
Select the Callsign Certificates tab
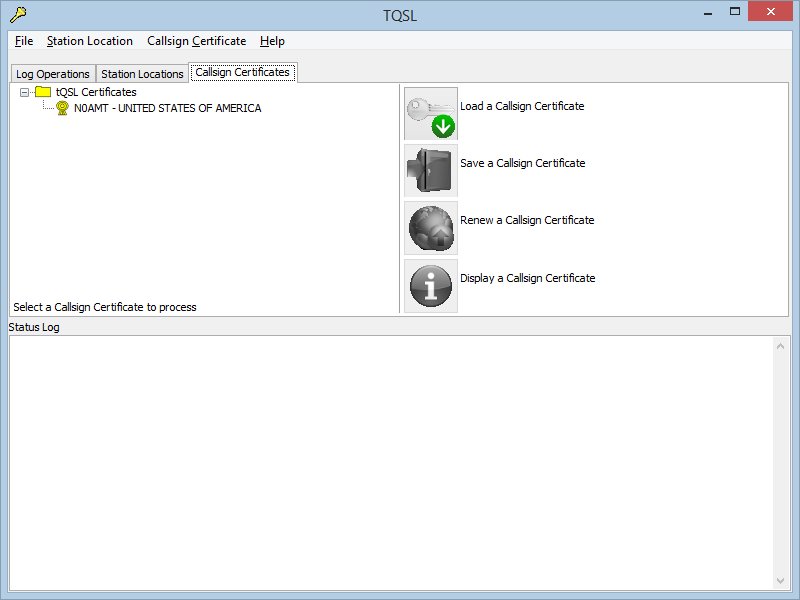tap(242, 72)
